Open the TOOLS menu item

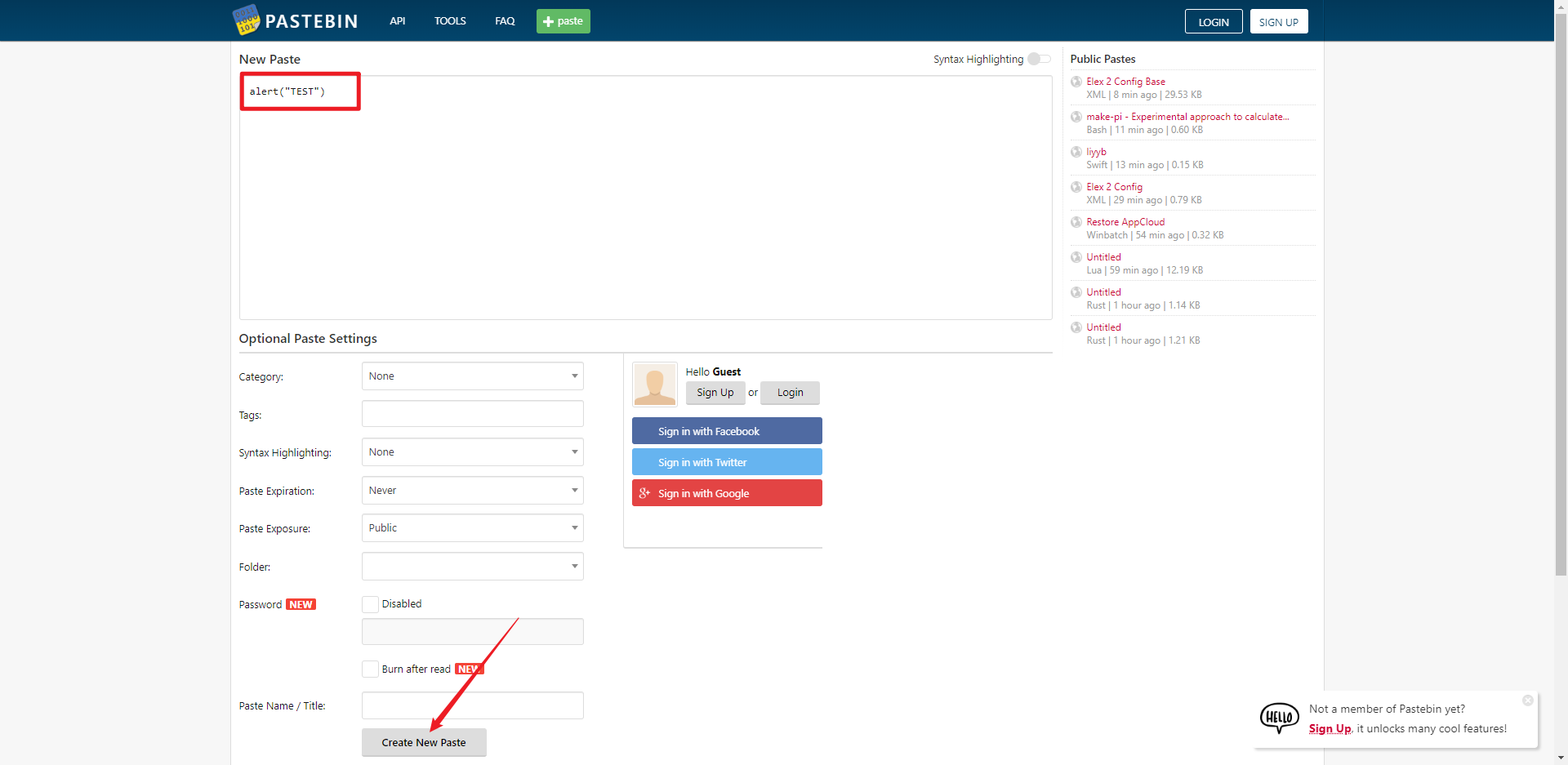tap(450, 21)
